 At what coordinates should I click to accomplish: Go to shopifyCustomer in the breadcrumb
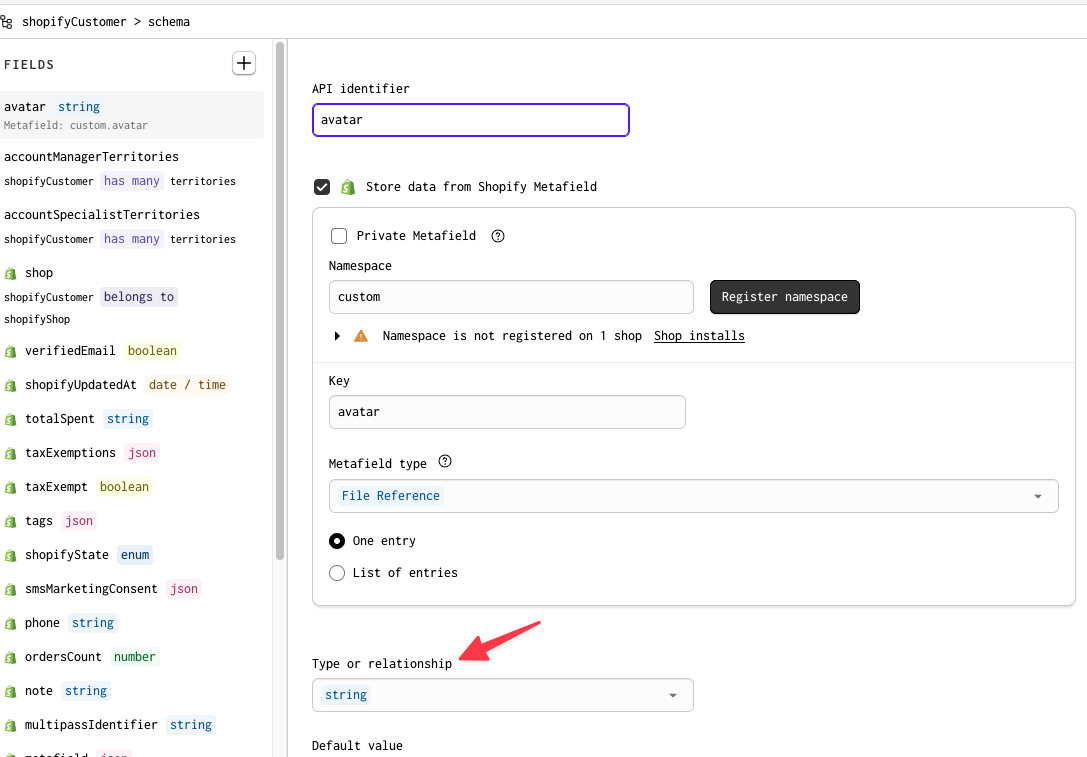(74, 22)
